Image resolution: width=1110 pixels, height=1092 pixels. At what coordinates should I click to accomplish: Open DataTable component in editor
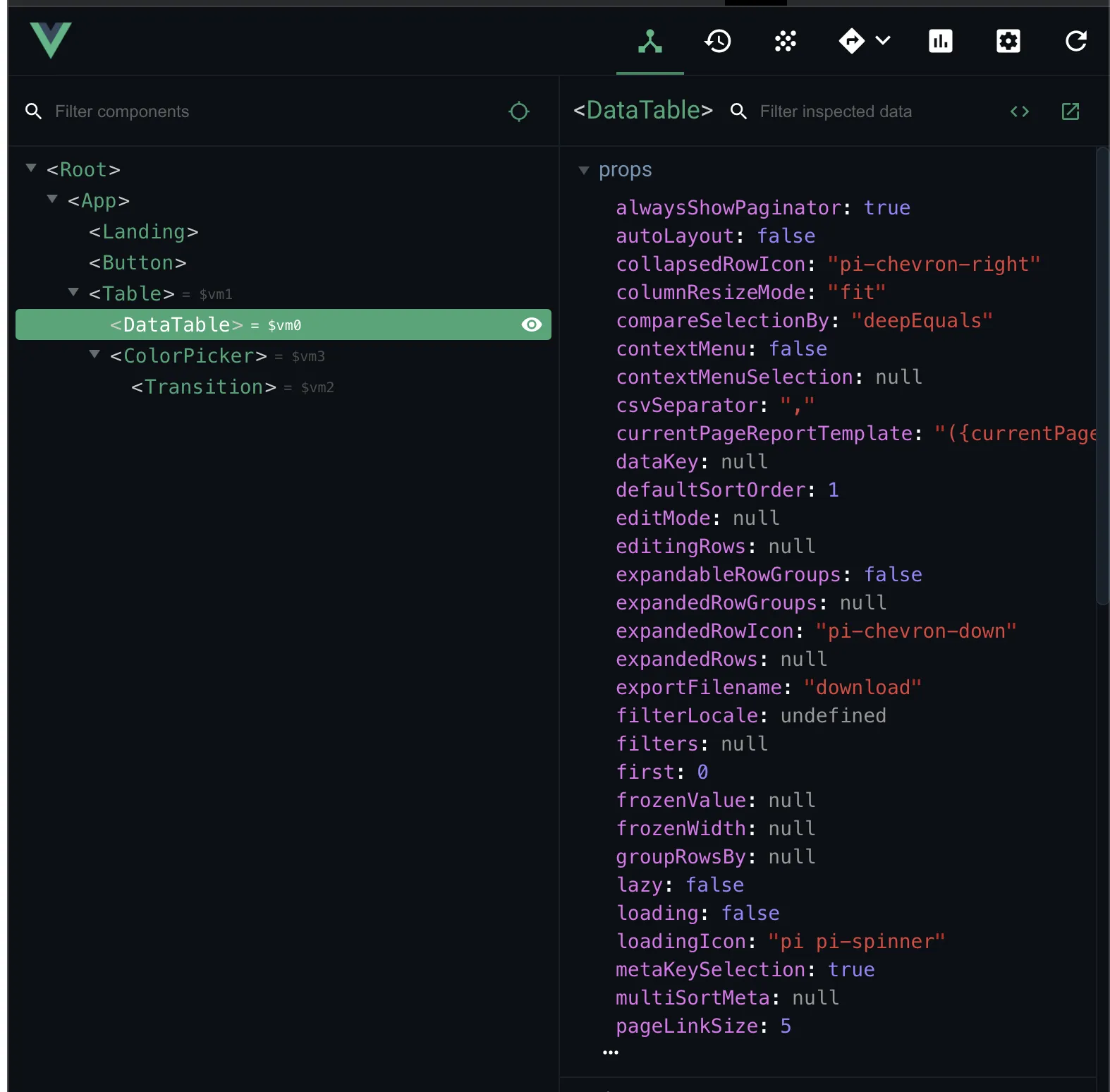(x=1070, y=111)
